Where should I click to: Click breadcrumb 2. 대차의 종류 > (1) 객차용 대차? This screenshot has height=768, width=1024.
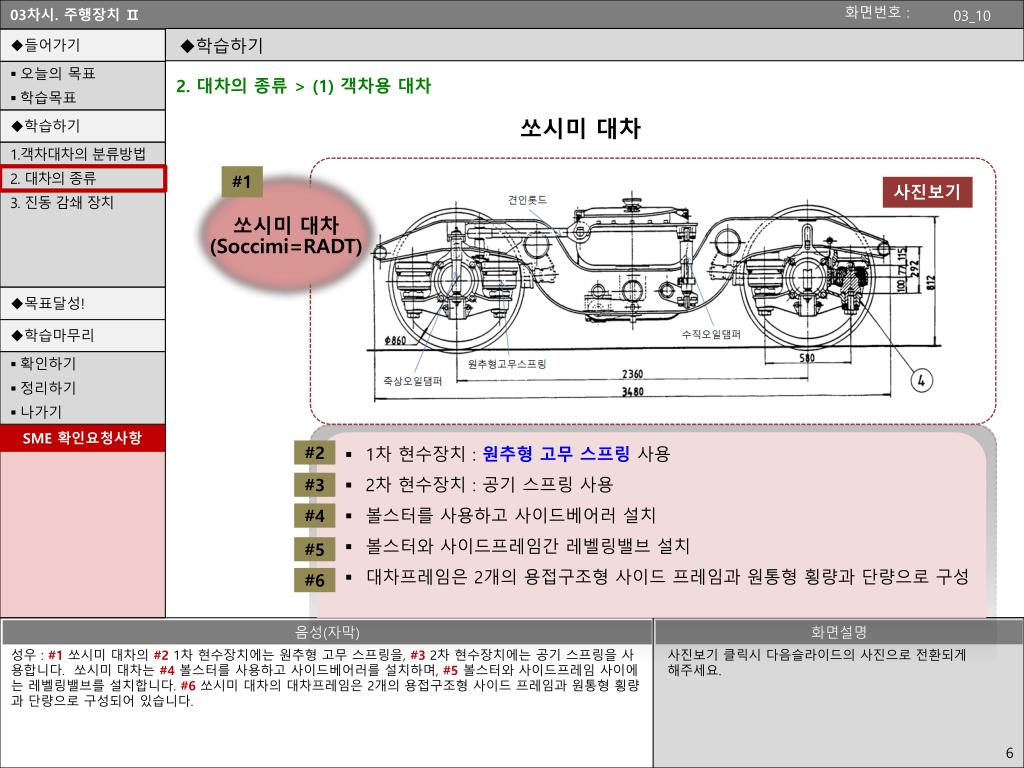pos(304,86)
